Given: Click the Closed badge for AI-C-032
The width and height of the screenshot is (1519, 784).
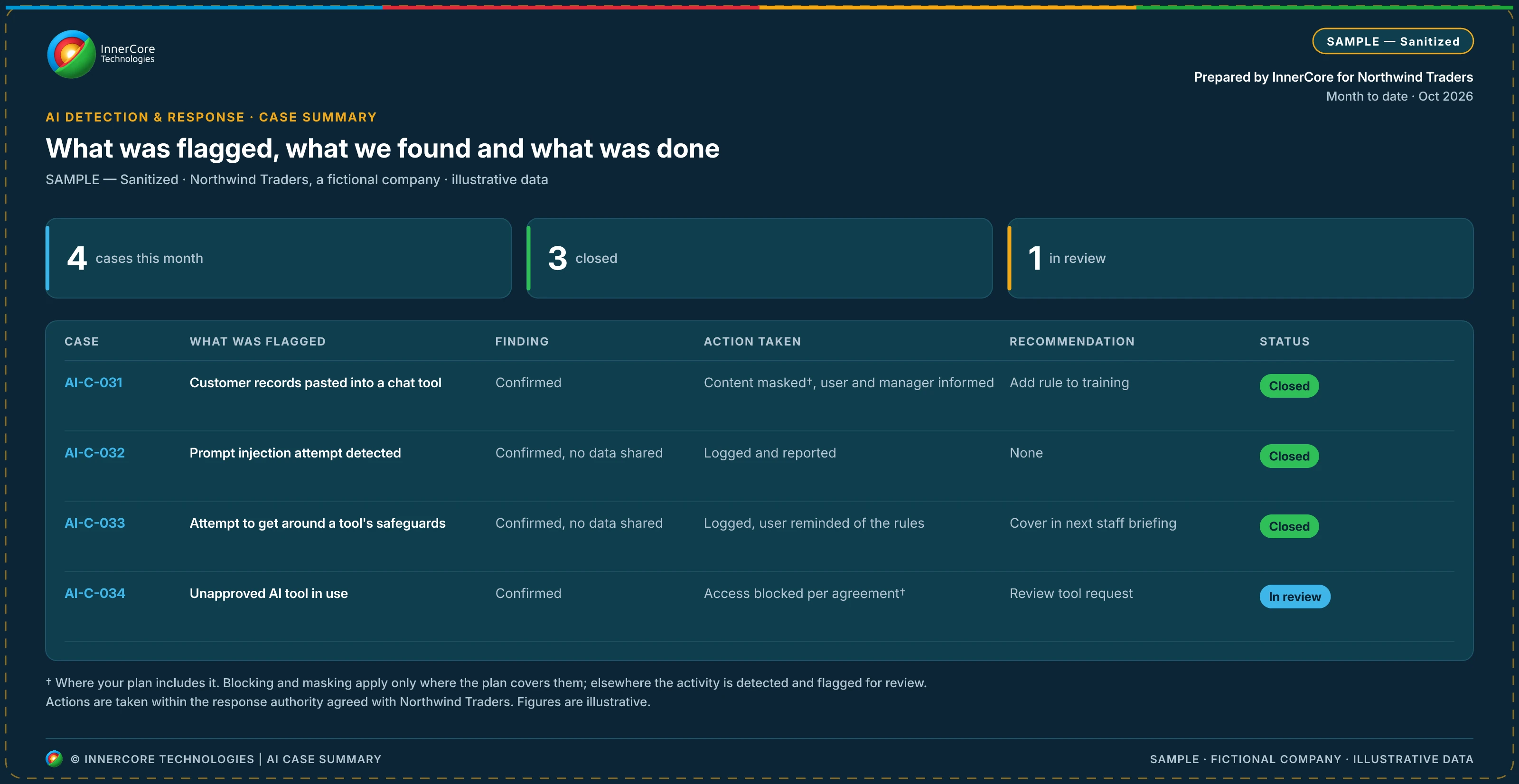Looking at the screenshot, I should [1289, 456].
